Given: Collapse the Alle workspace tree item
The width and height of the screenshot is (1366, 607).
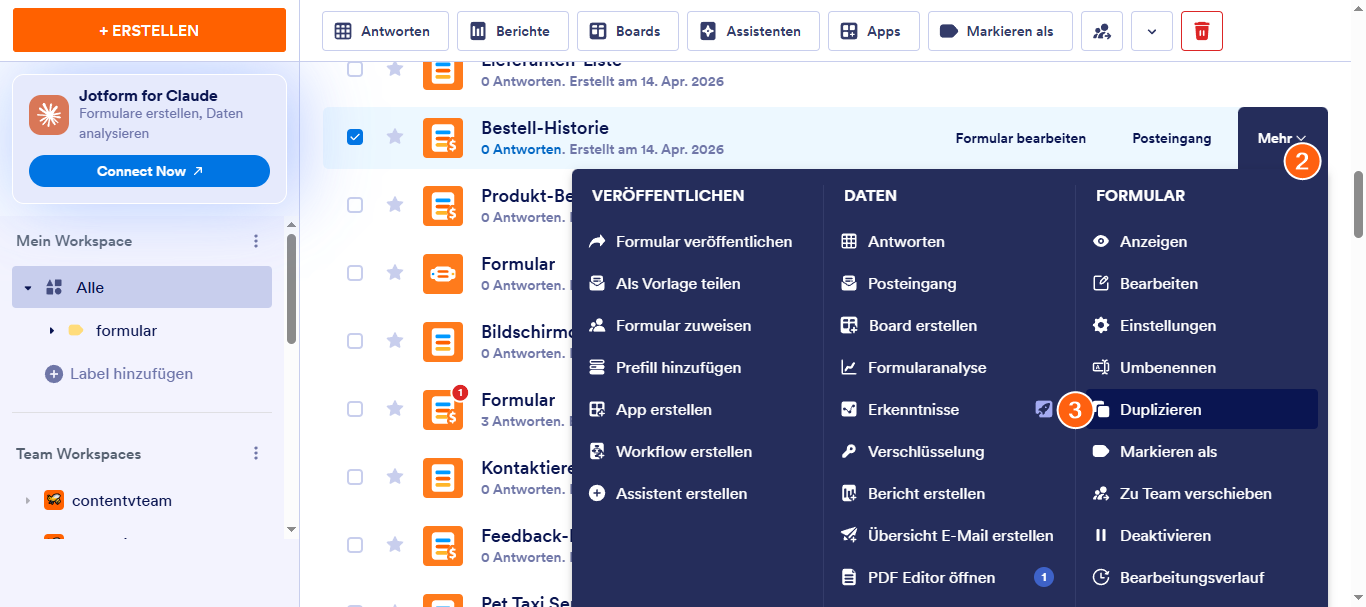Looking at the screenshot, I should pos(28,288).
